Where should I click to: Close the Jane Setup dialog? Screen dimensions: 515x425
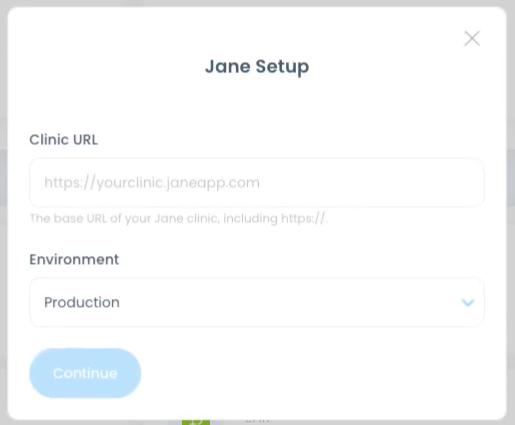472,39
